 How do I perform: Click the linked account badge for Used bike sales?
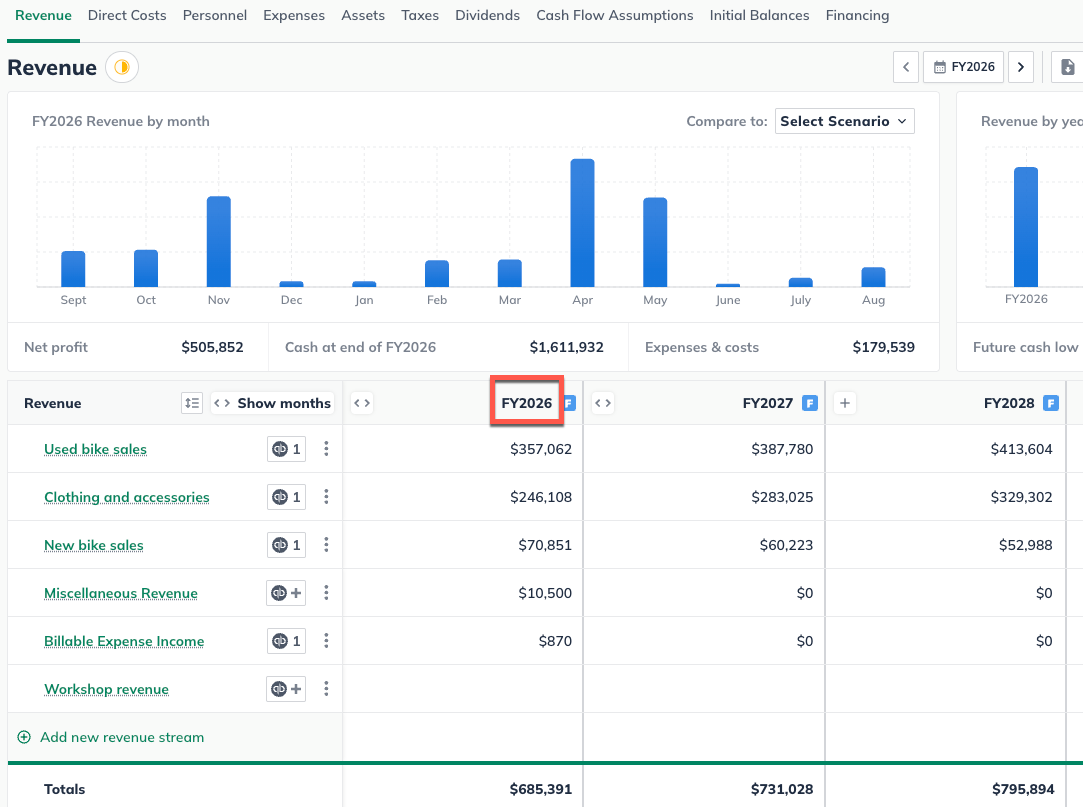(x=287, y=449)
